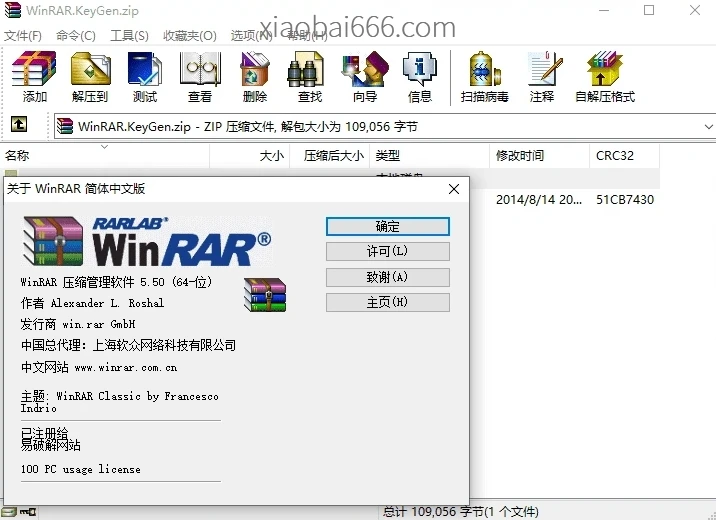Screen dimensions: 716x520
Task: Click the 100 PC usage license text
Action: (x=80, y=469)
